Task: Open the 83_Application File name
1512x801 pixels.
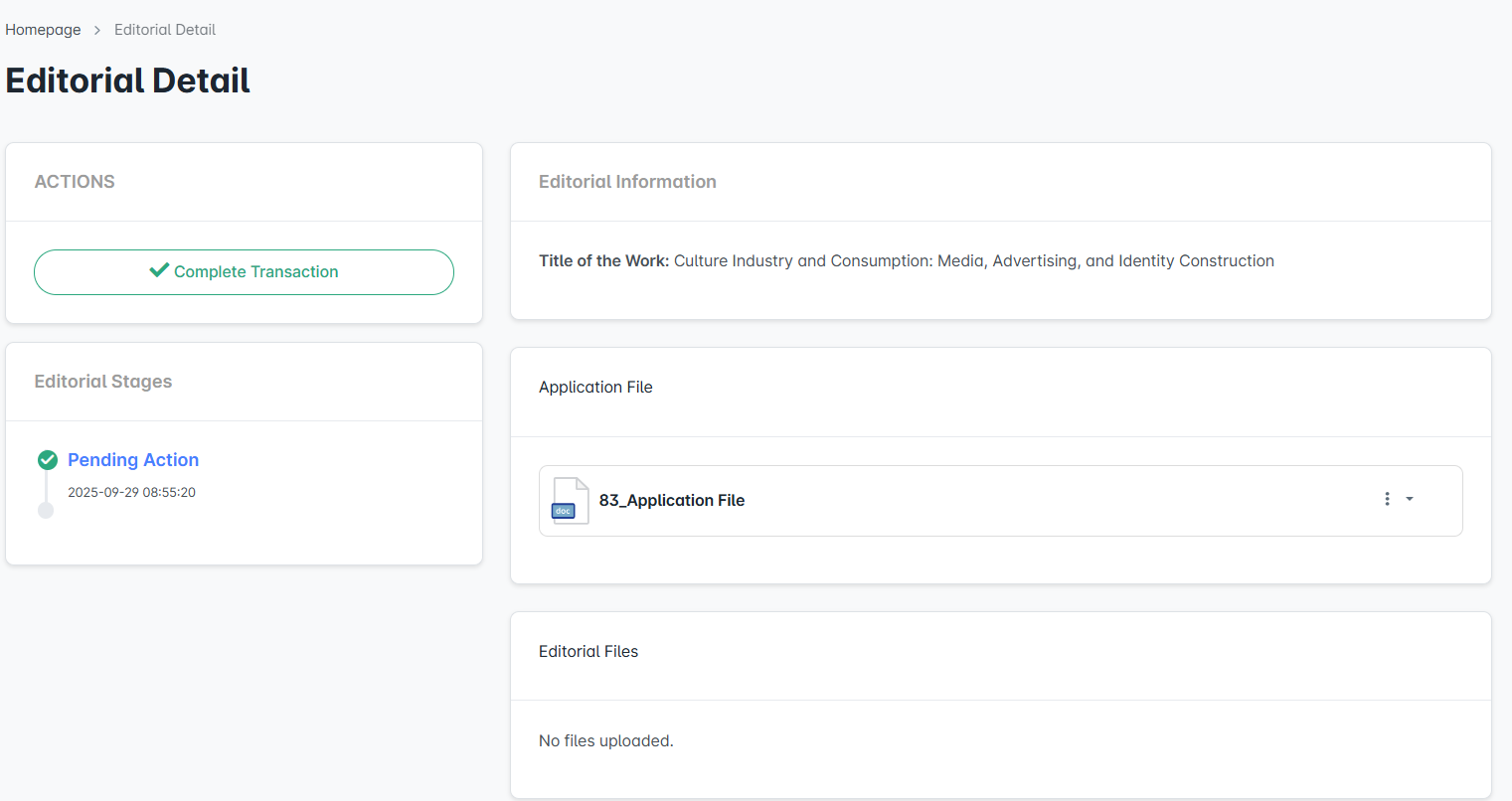Action: pyautogui.click(x=672, y=501)
